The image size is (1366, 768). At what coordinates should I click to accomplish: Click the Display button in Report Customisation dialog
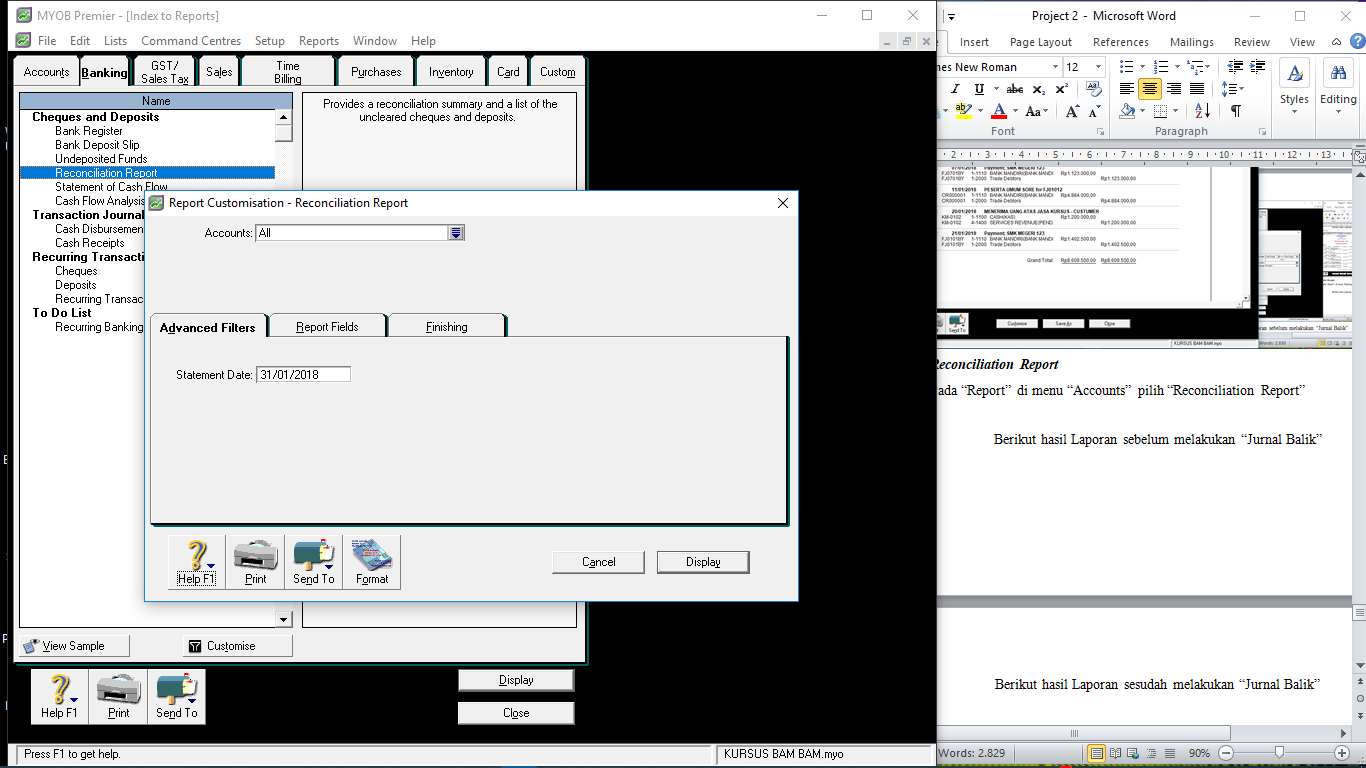(x=703, y=562)
